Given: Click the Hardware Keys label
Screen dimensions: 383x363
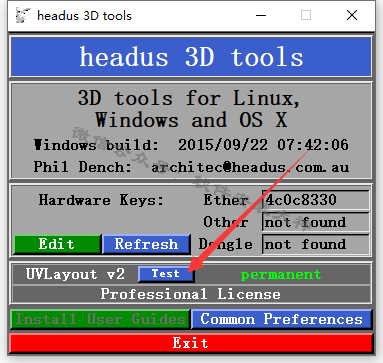Looking at the screenshot, I should [x=101, y=200].
